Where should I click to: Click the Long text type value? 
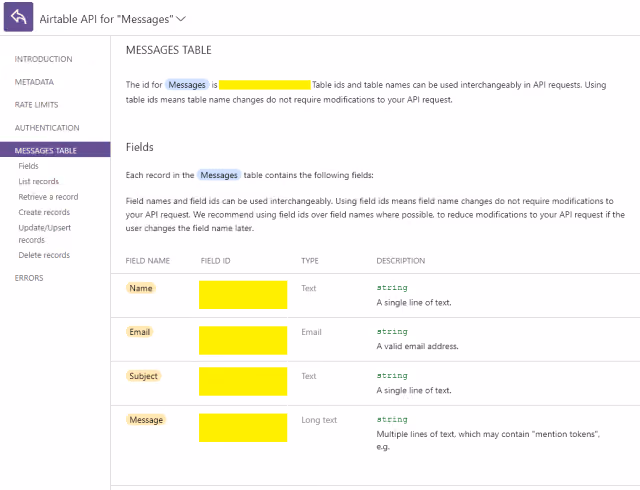319,420
